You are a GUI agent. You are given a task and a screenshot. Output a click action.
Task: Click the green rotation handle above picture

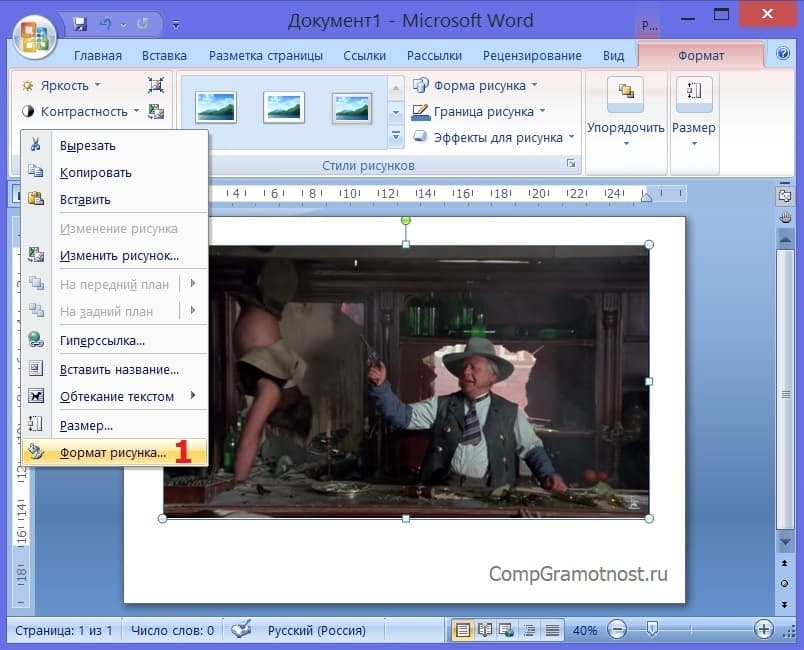(x=406, y=220)
